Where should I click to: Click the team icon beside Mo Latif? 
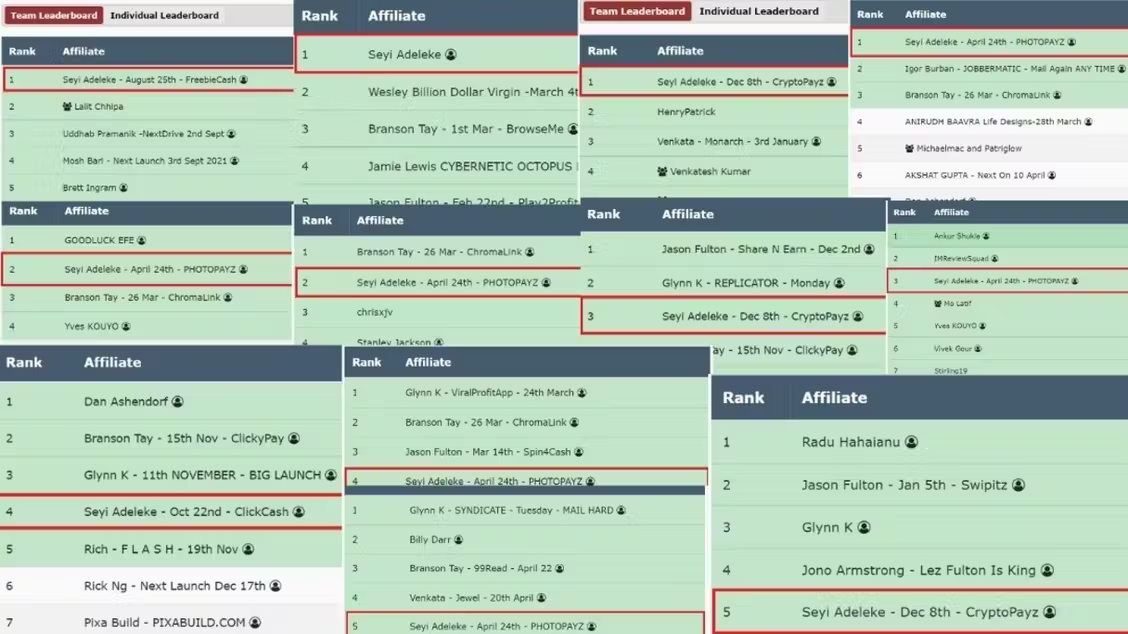[937, 304]
